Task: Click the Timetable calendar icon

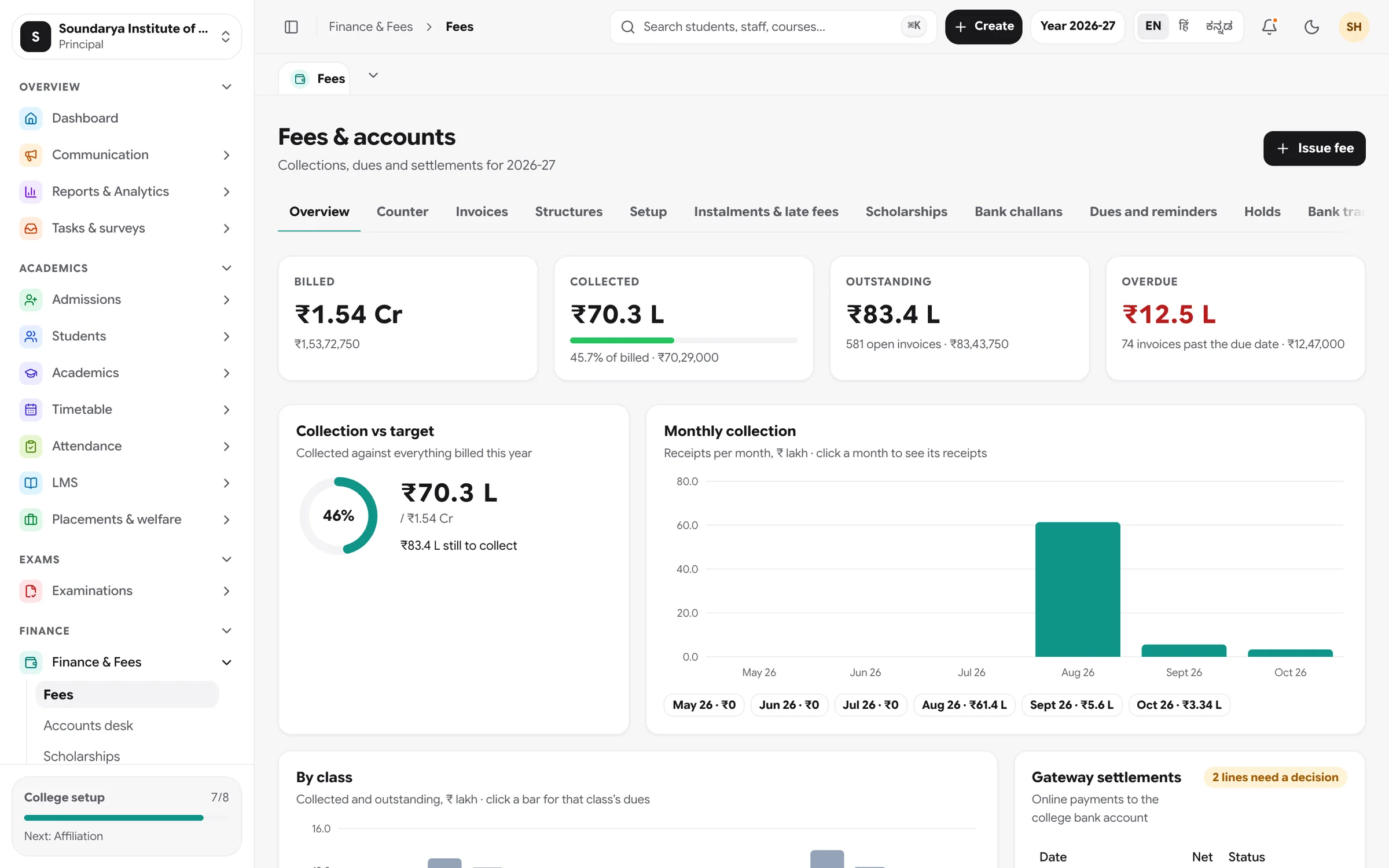Action: coord(31,410)
